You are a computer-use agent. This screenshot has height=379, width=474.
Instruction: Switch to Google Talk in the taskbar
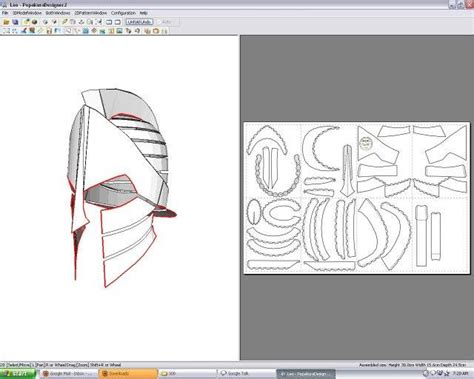[246, 374]
